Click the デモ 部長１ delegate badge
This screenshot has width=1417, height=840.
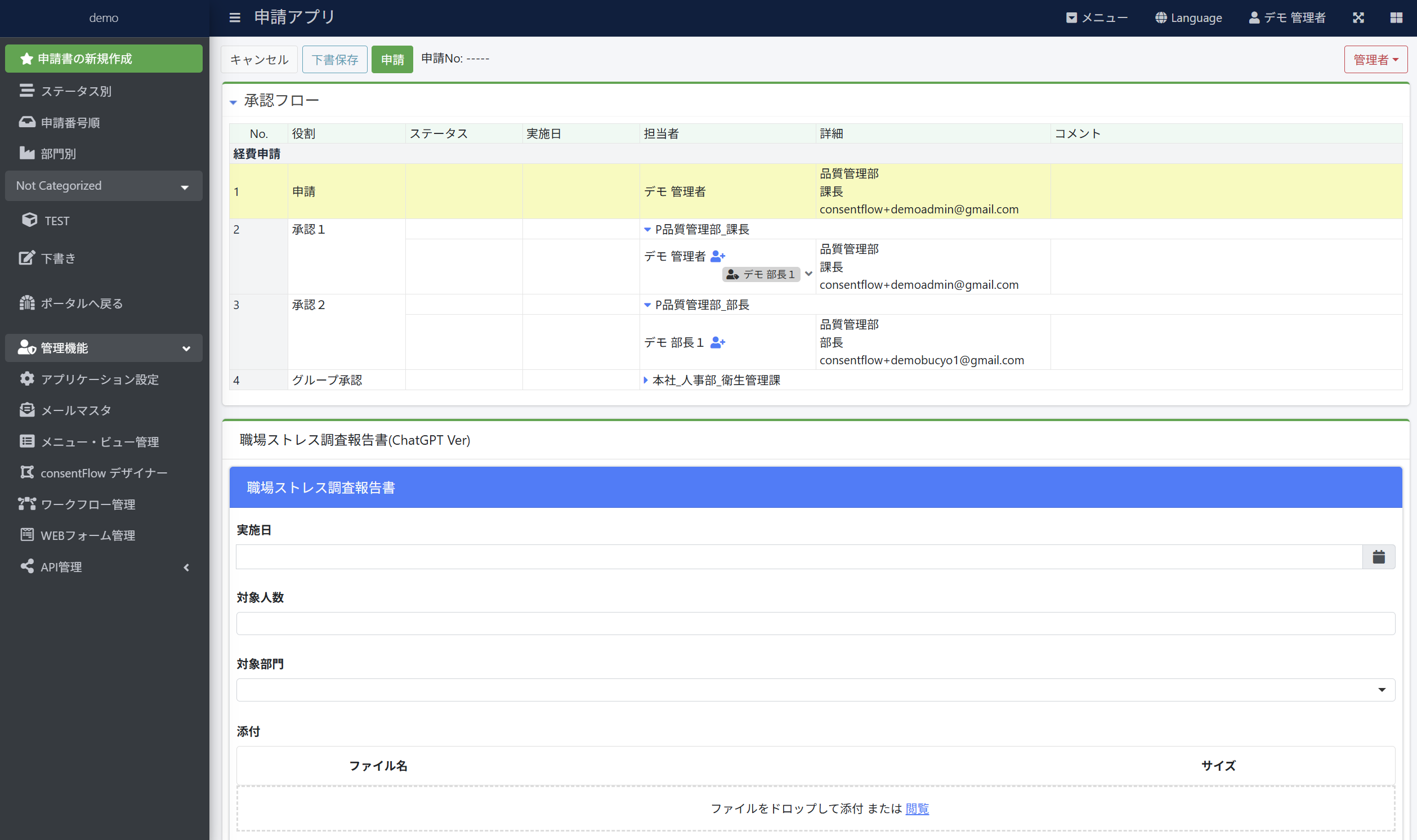click(761, 274)
